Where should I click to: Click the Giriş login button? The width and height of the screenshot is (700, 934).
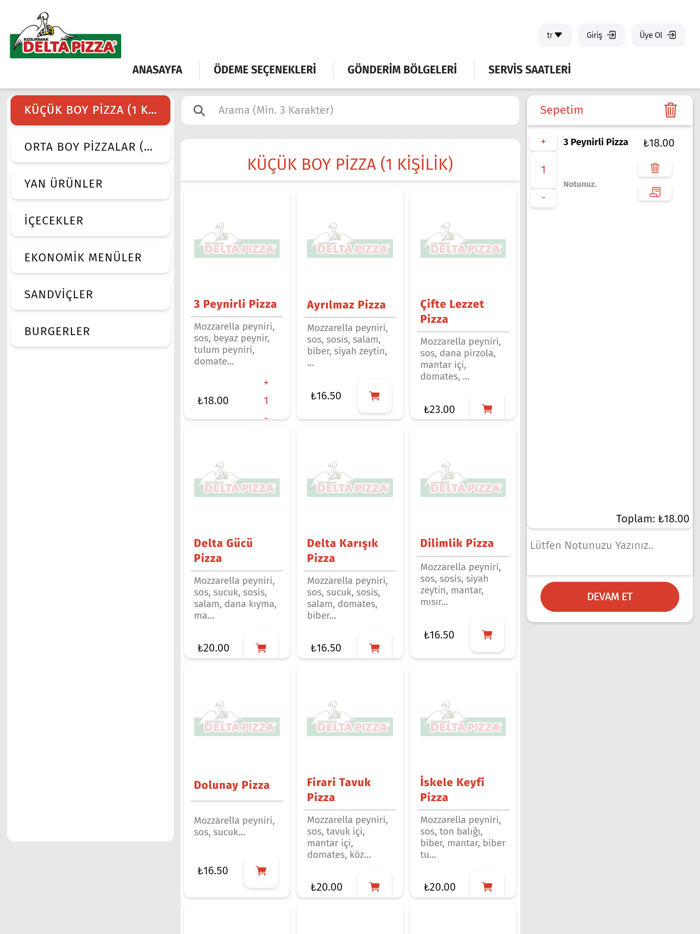click(601, 35)
